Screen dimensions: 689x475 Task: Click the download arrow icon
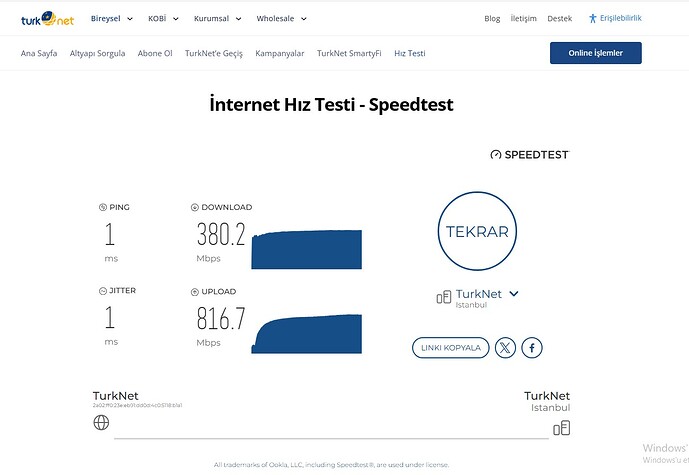(195, 207)
